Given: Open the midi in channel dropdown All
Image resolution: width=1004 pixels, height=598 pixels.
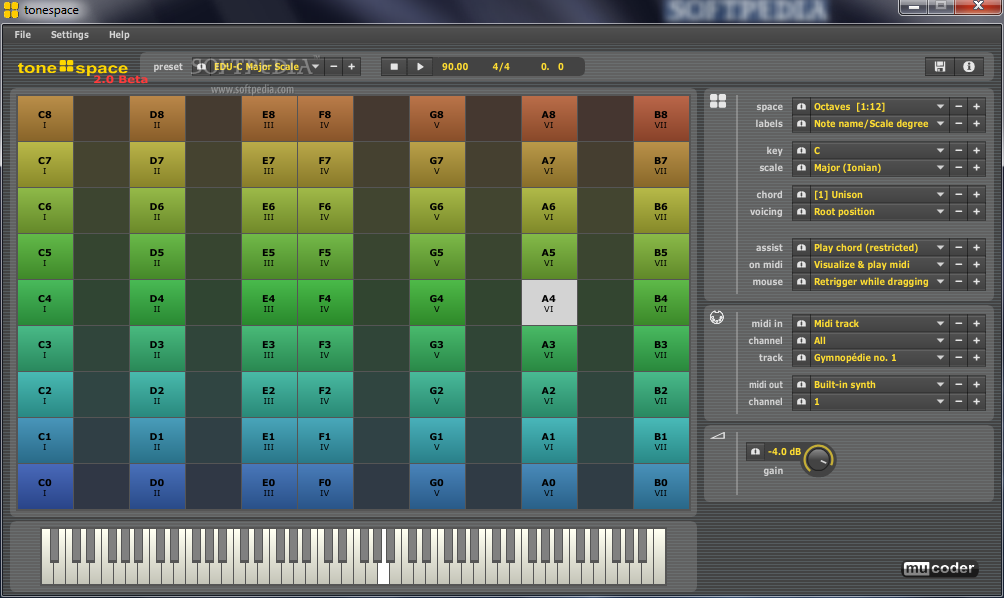Looking at the screenshot, I should pyautogui.click(x=878, y=341).
